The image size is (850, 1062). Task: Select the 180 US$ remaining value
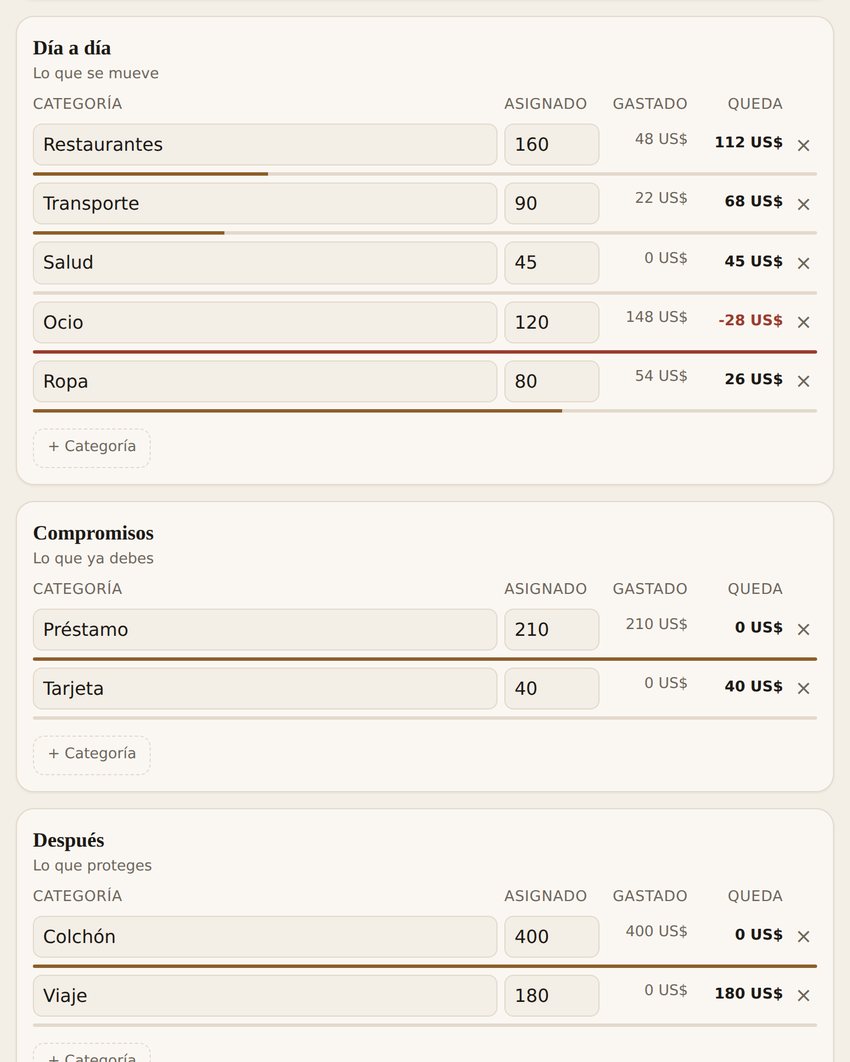click(748, 993)
